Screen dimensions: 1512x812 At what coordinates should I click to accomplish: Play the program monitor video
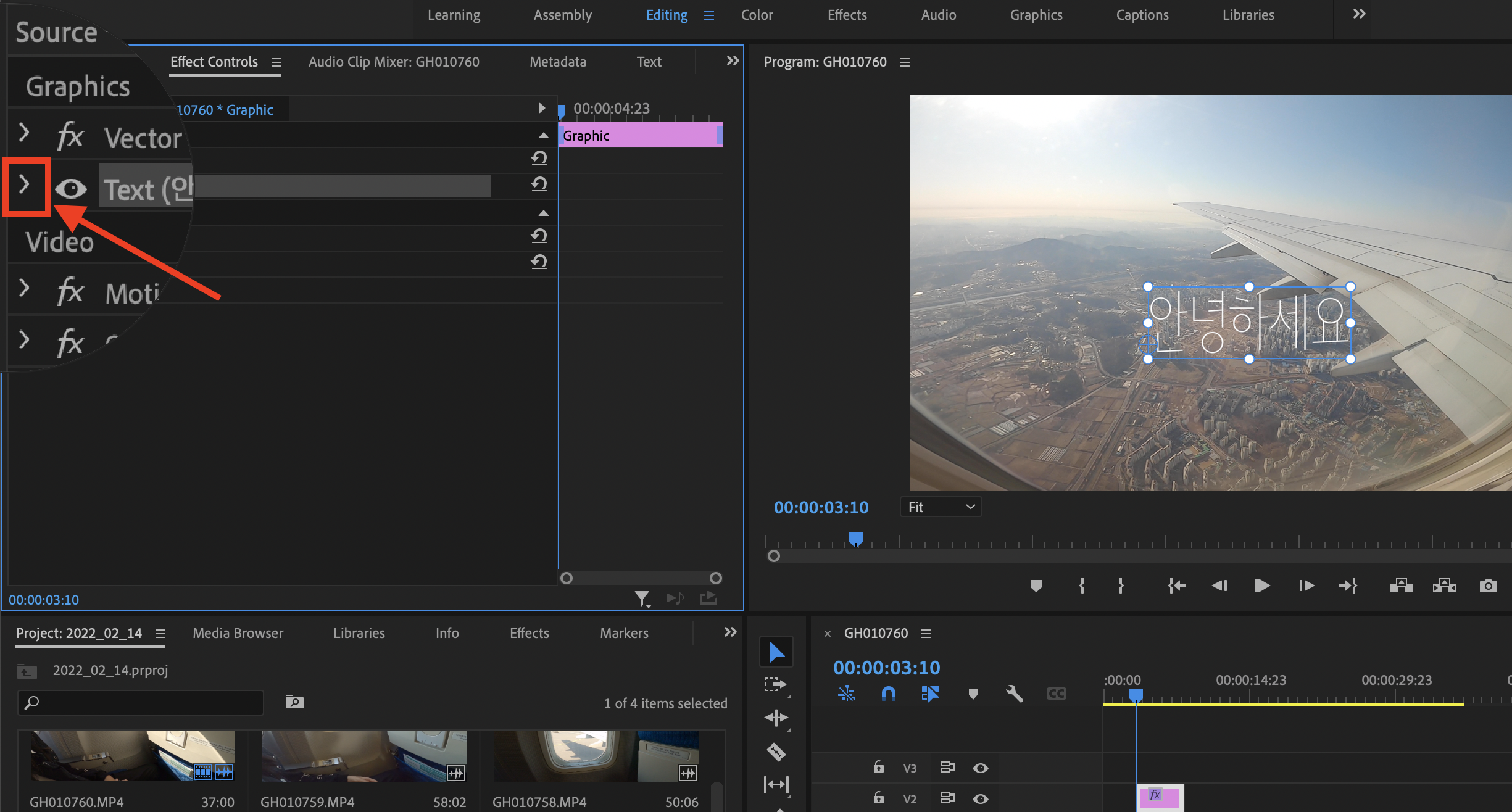coord(1262,586)
